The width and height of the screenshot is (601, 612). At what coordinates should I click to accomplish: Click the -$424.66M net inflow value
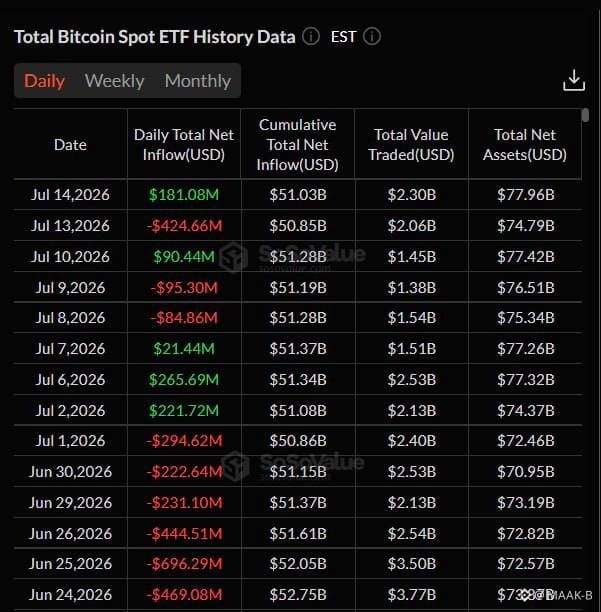(184, 226)
